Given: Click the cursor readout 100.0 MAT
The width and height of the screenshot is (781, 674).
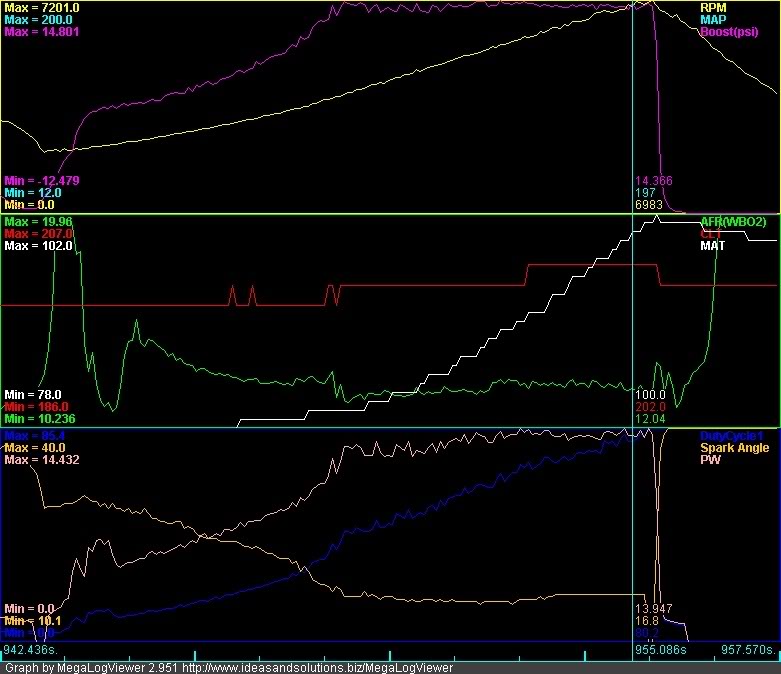Looking at the screenshot, I should pyautogui.click(x=651, y=395).
